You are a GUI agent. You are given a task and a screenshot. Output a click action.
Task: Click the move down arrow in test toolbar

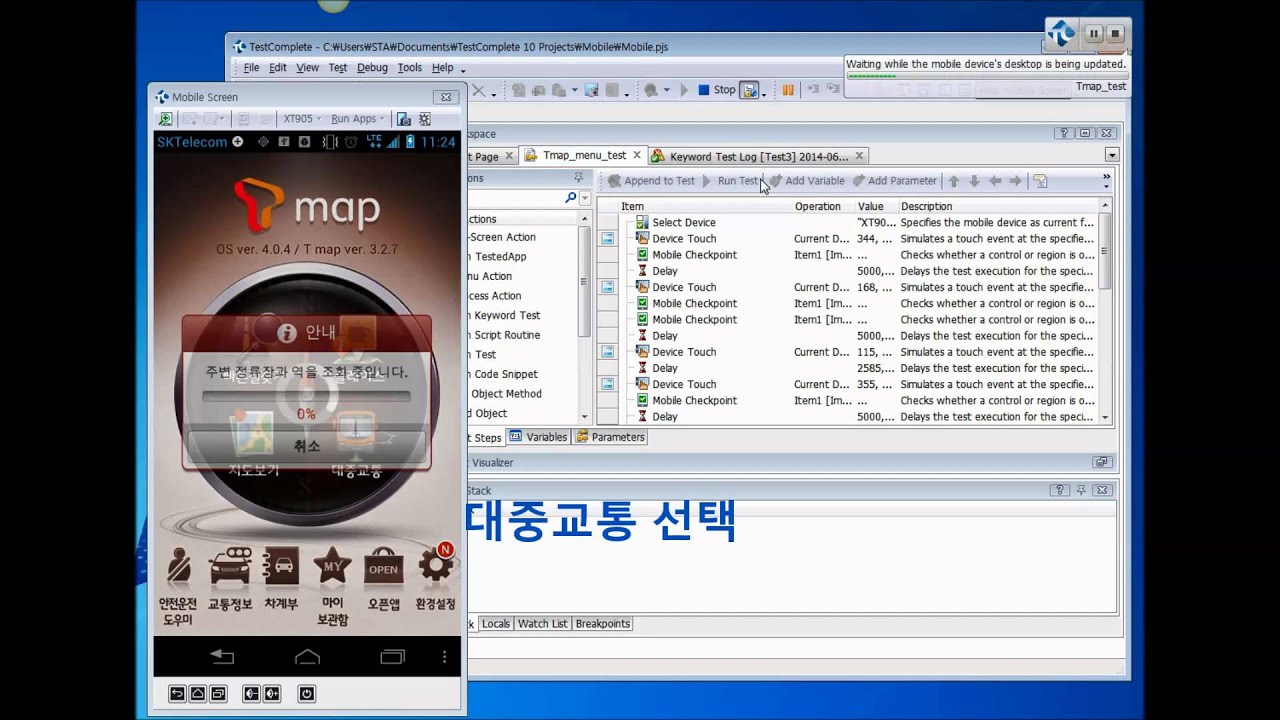[974, 181]
